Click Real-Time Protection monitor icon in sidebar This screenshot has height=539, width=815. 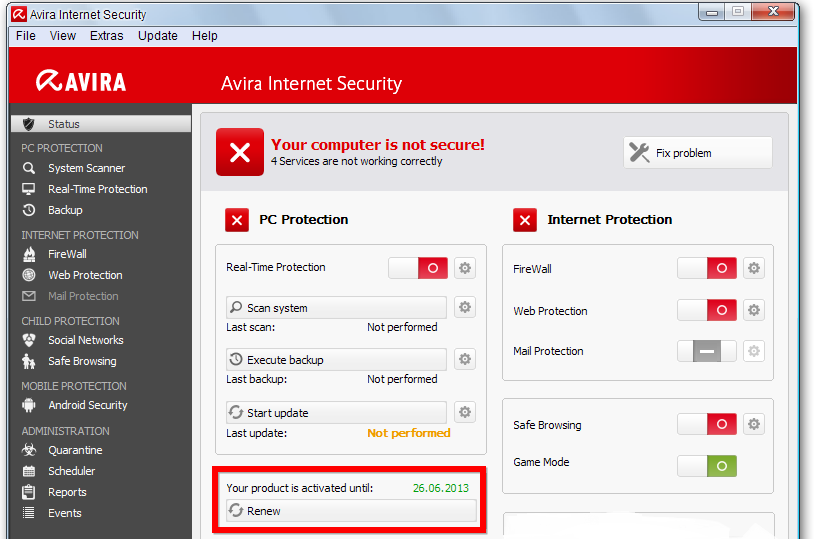point(29,189)
